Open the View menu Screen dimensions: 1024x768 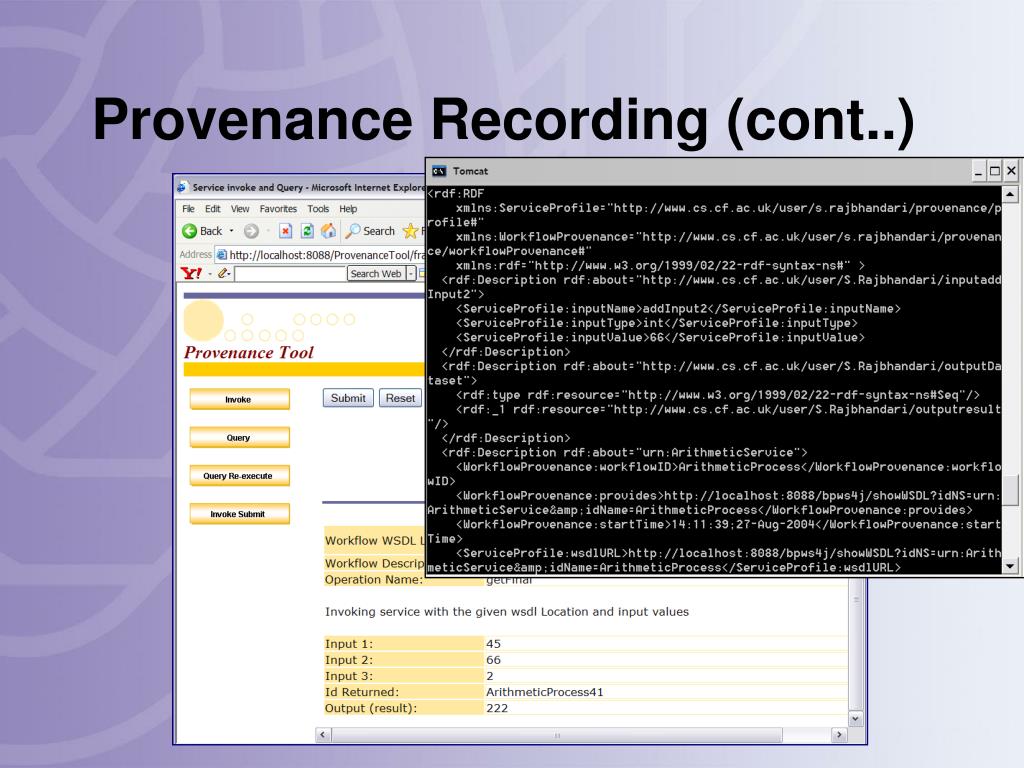coord(240,209)
